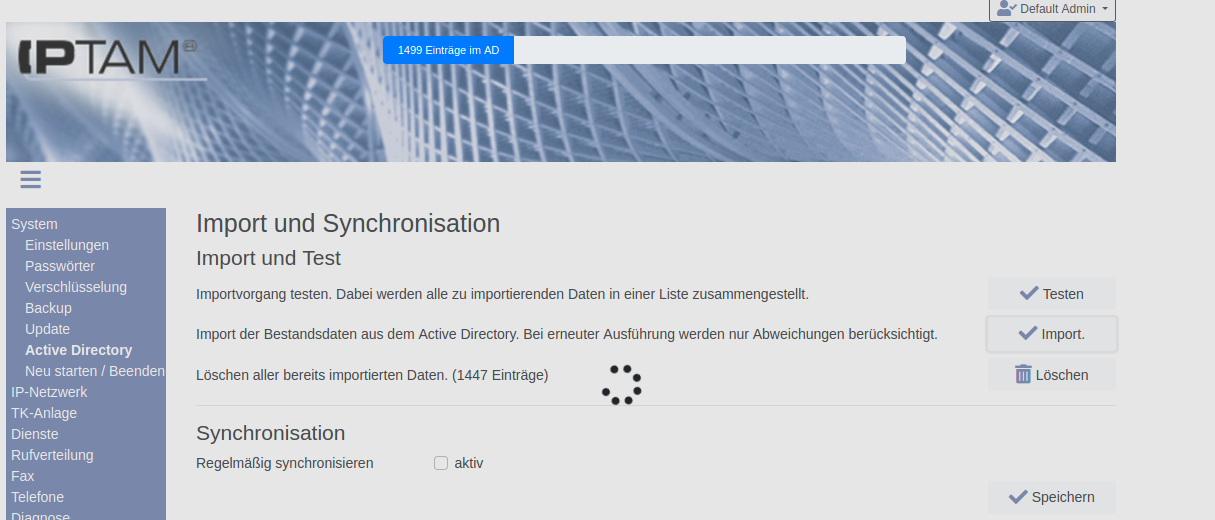The width and height of the screenshot is (1215, 520).
Task: Go to Verschlüsselung in sidebar
Action: pyautogui.click(x=76, y=287)
